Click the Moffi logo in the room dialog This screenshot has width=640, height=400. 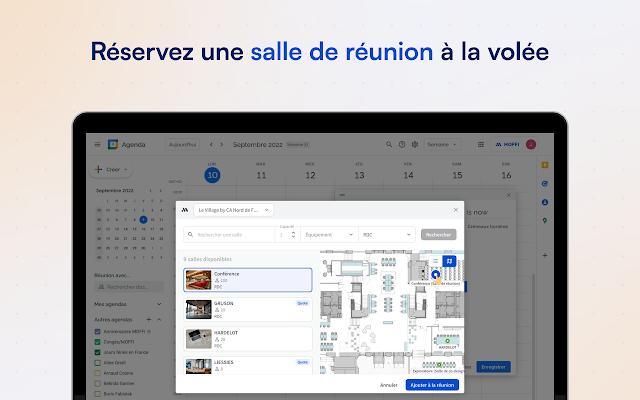tap(185, 210)
